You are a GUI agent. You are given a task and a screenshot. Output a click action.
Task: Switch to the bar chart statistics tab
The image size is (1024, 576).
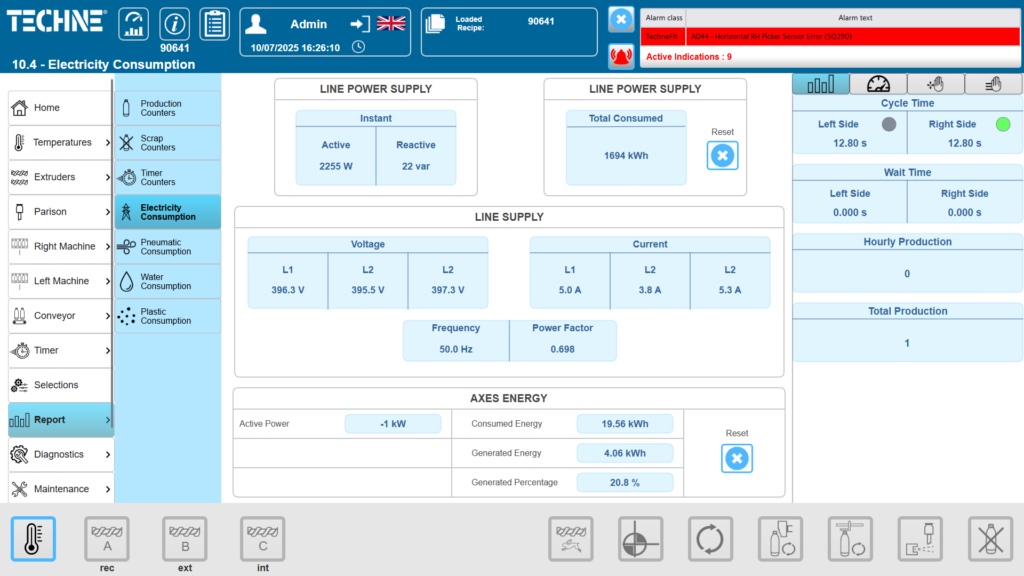point(821,84)
